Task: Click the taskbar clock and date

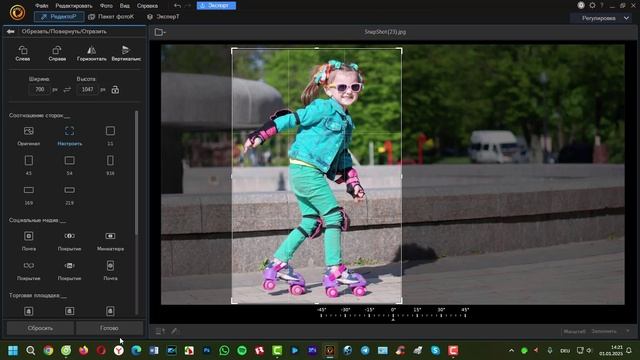Action: (x=611, y=350)
